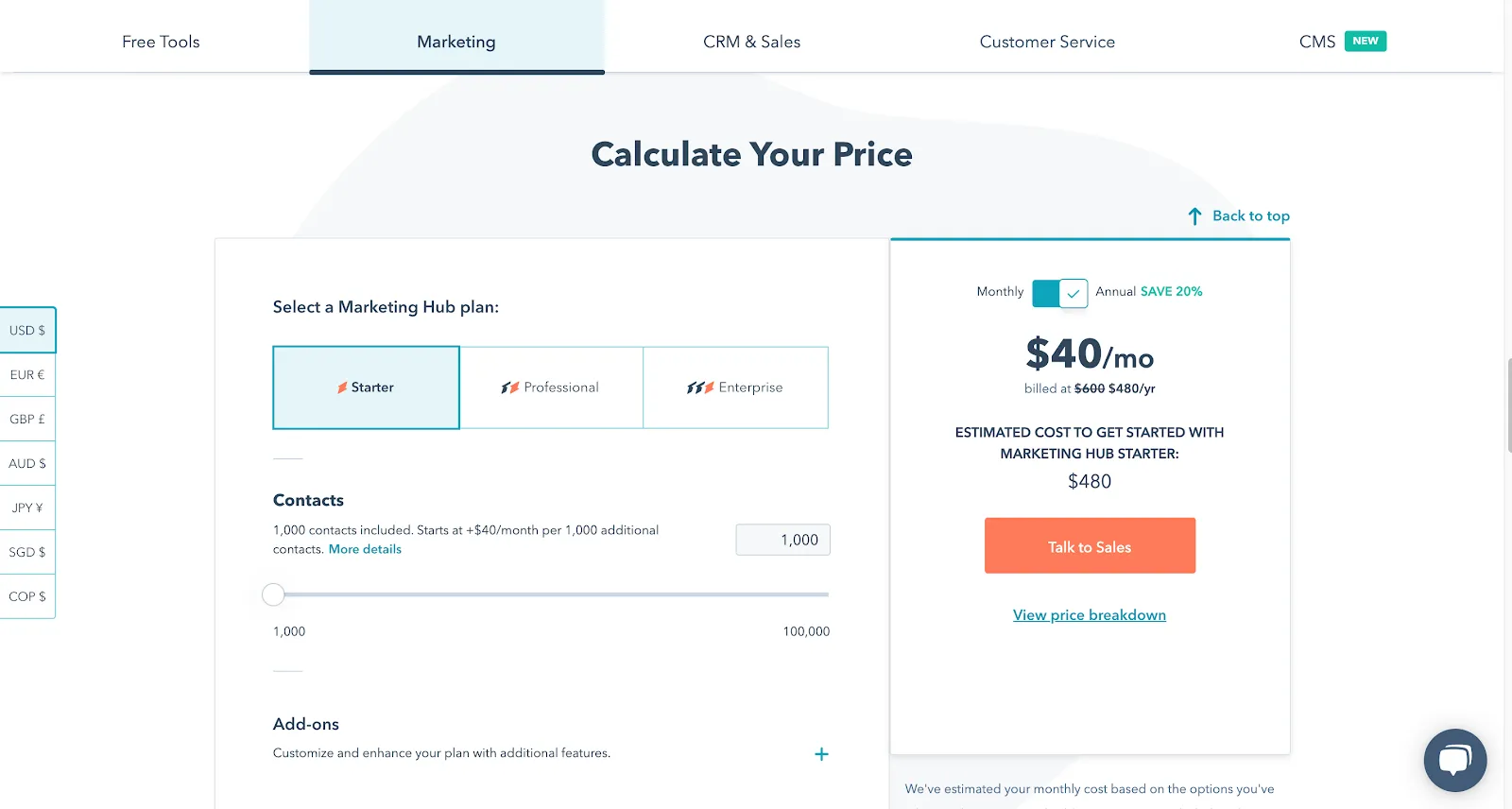Image resolution: width=1512 pixels, height=809 pixels.
Task: Open the More details link under Contacts
Action: (365, 549)
